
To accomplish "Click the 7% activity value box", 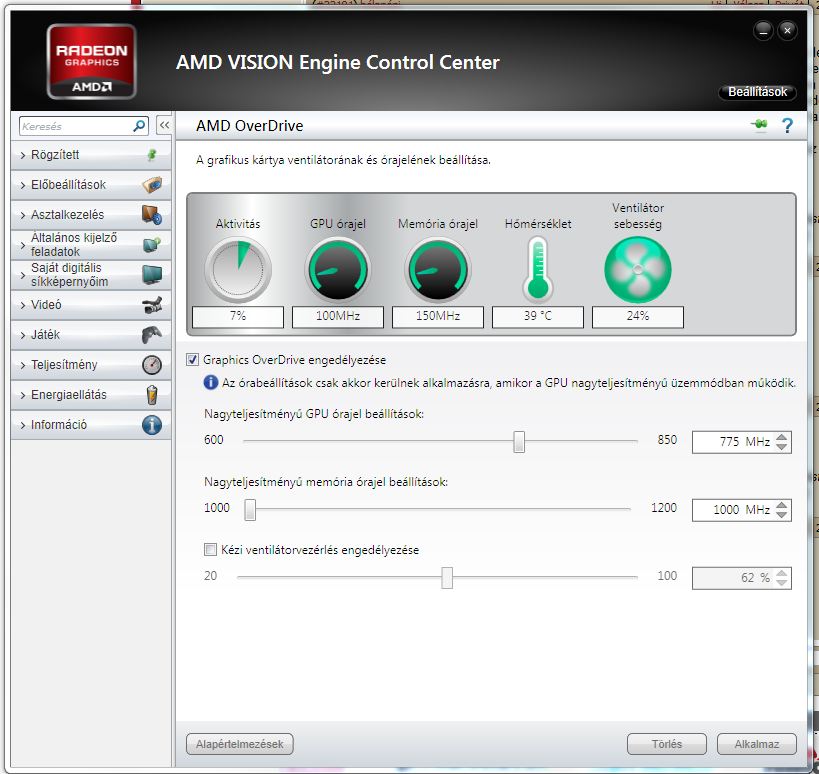I will (x=238, y=316).
